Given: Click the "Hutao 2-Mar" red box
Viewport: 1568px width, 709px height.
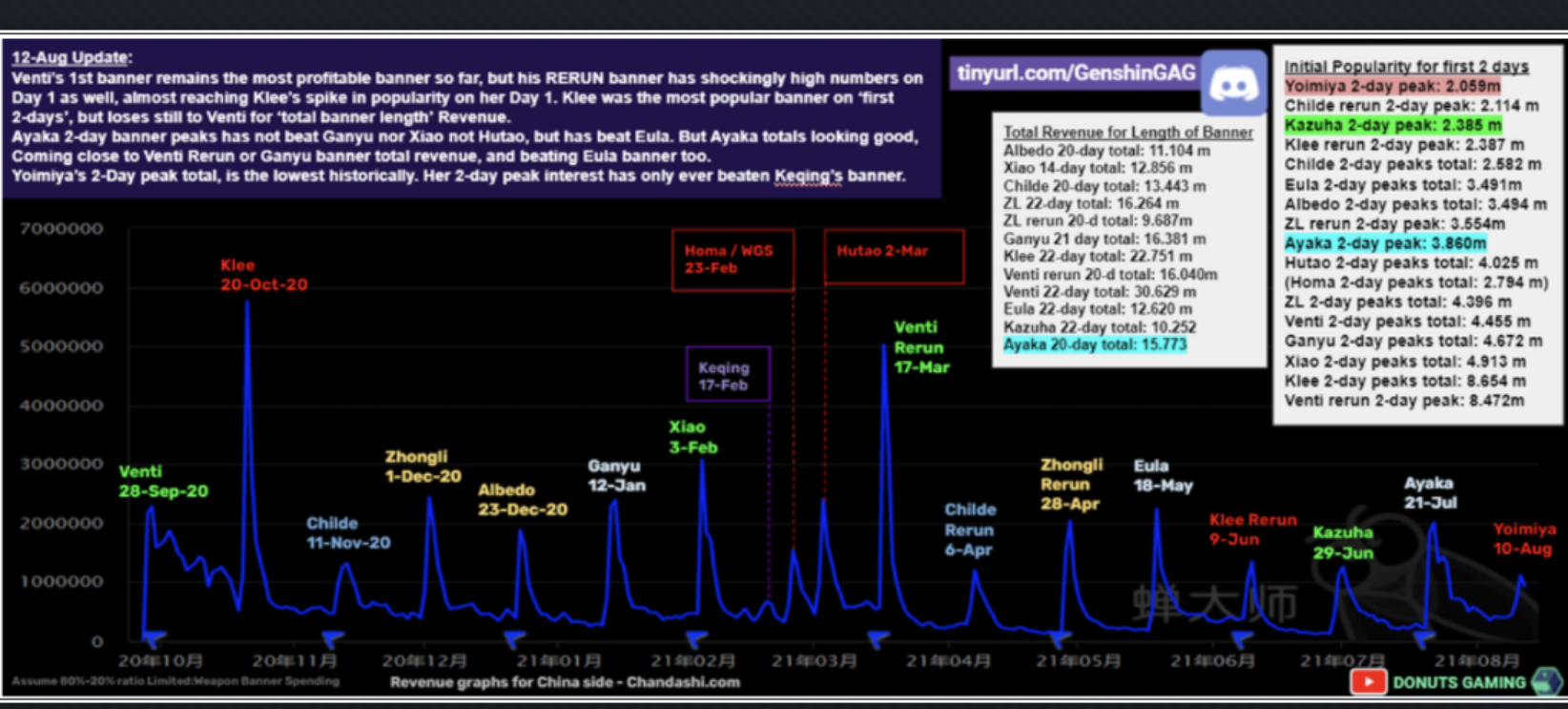Looking at the screenshot, I should coord(894,257).
